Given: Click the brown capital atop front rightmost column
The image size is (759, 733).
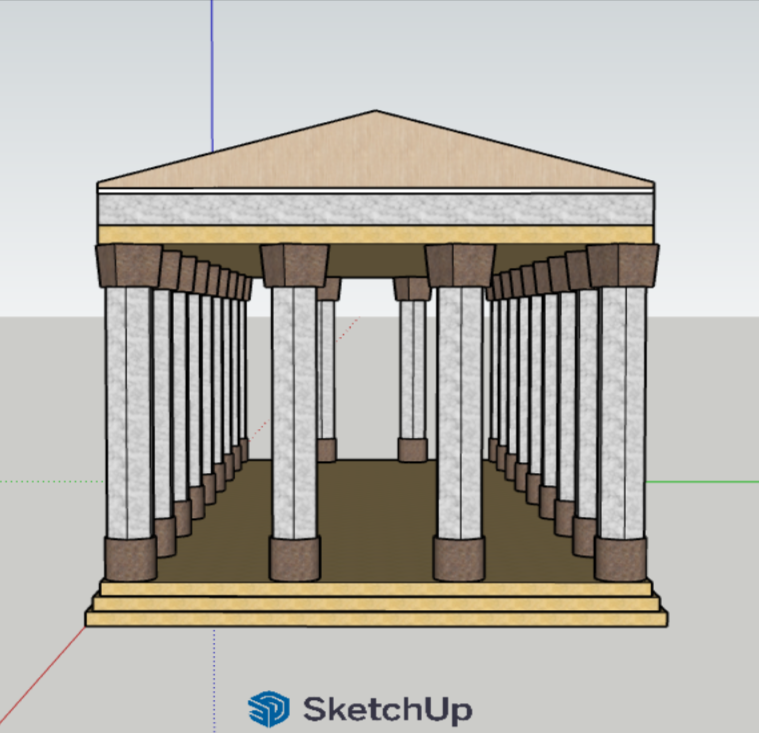Looking at the screenshot, I should pos(623,266).
